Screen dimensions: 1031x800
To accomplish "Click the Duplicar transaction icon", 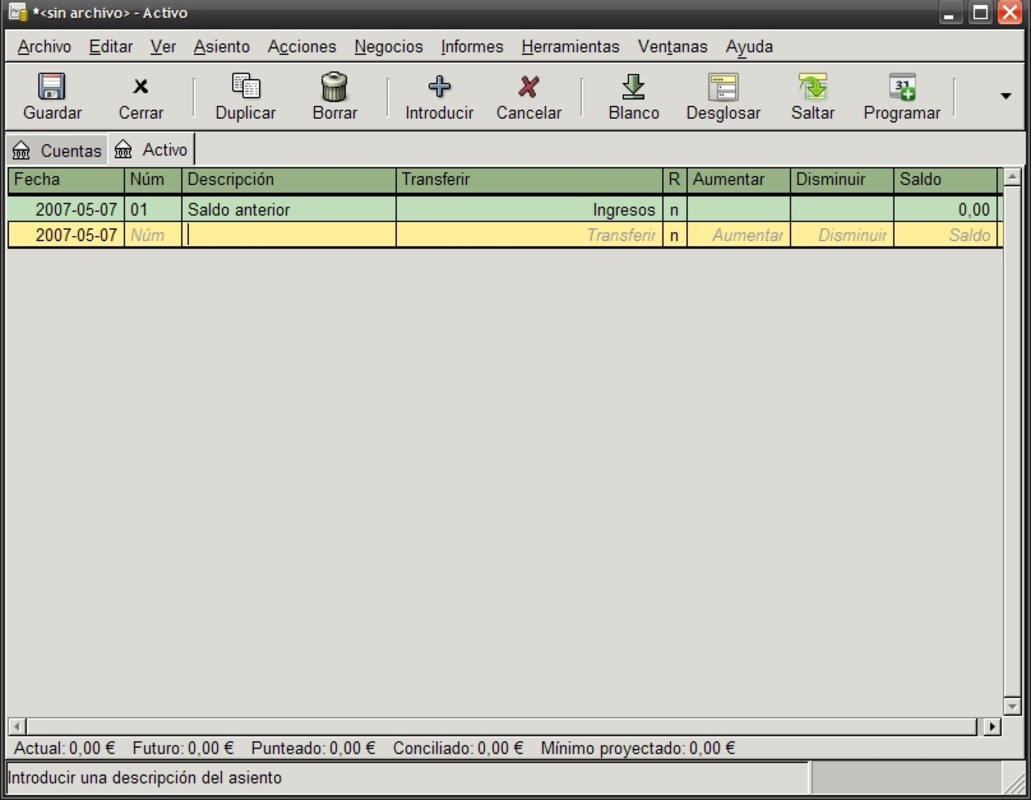I will tap(246, 87).
